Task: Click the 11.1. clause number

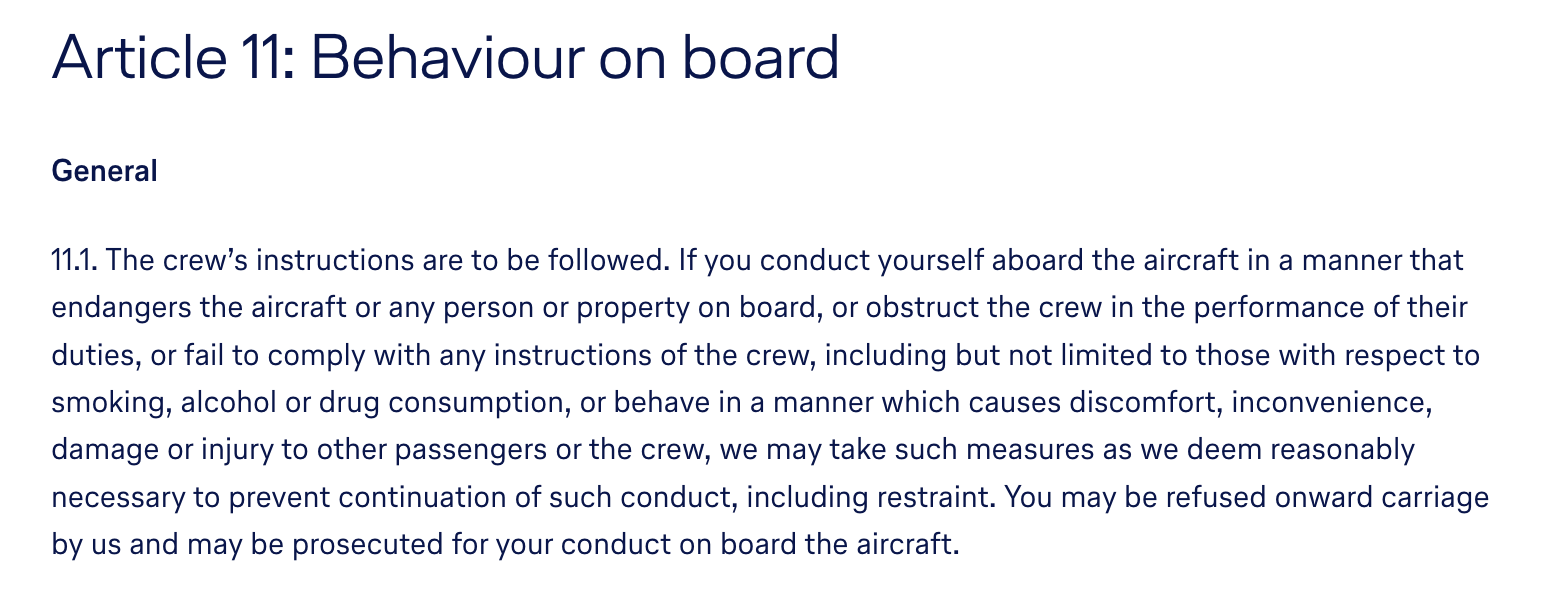Action: pyautogui.click(x=73, y=261)
